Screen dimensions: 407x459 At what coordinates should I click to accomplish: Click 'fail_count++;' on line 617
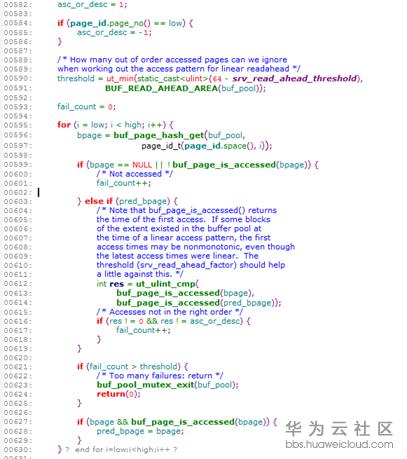pos(143,330)
